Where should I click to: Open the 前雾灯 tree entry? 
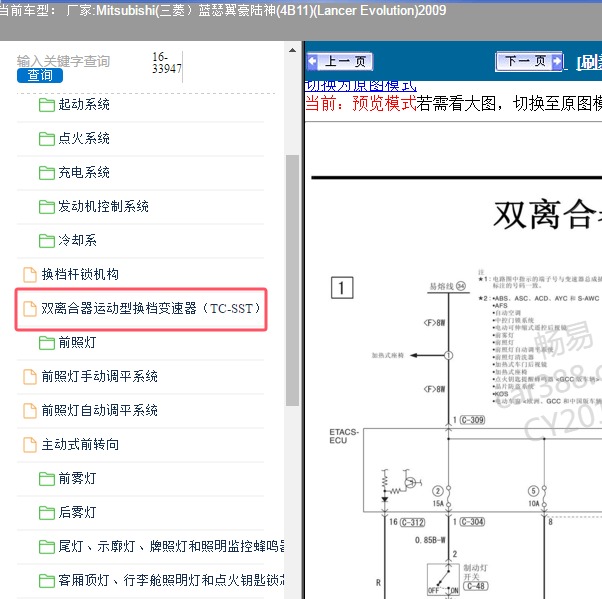(x=77, y=478)
